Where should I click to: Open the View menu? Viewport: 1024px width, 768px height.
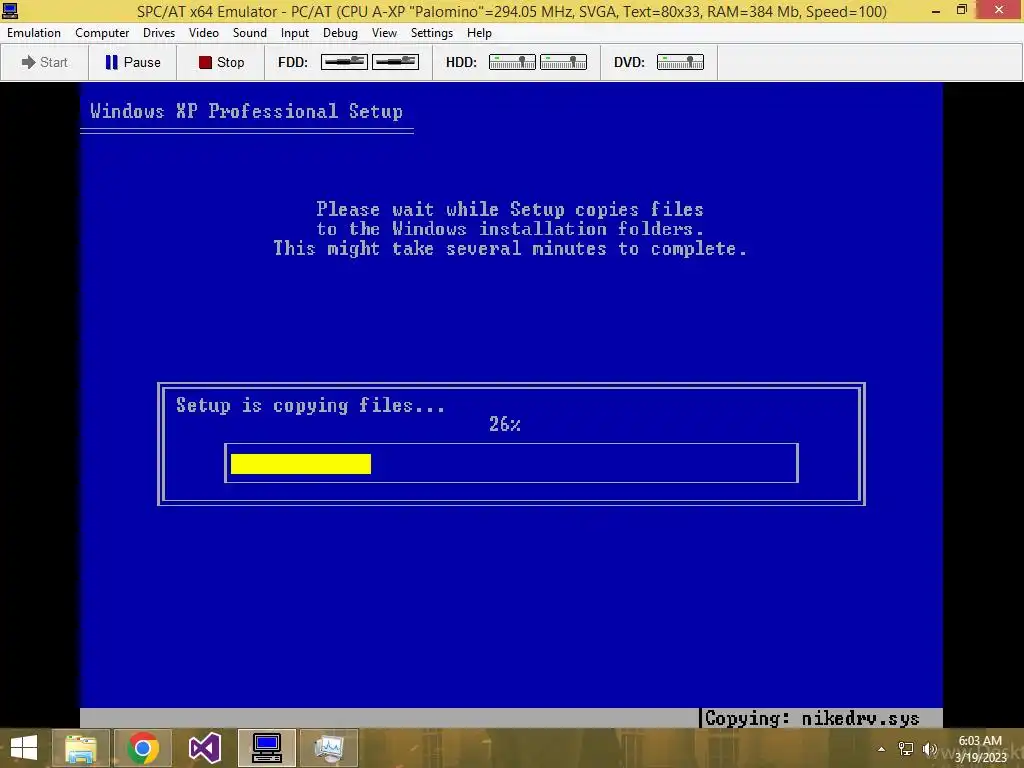click(x=384, y=33)
